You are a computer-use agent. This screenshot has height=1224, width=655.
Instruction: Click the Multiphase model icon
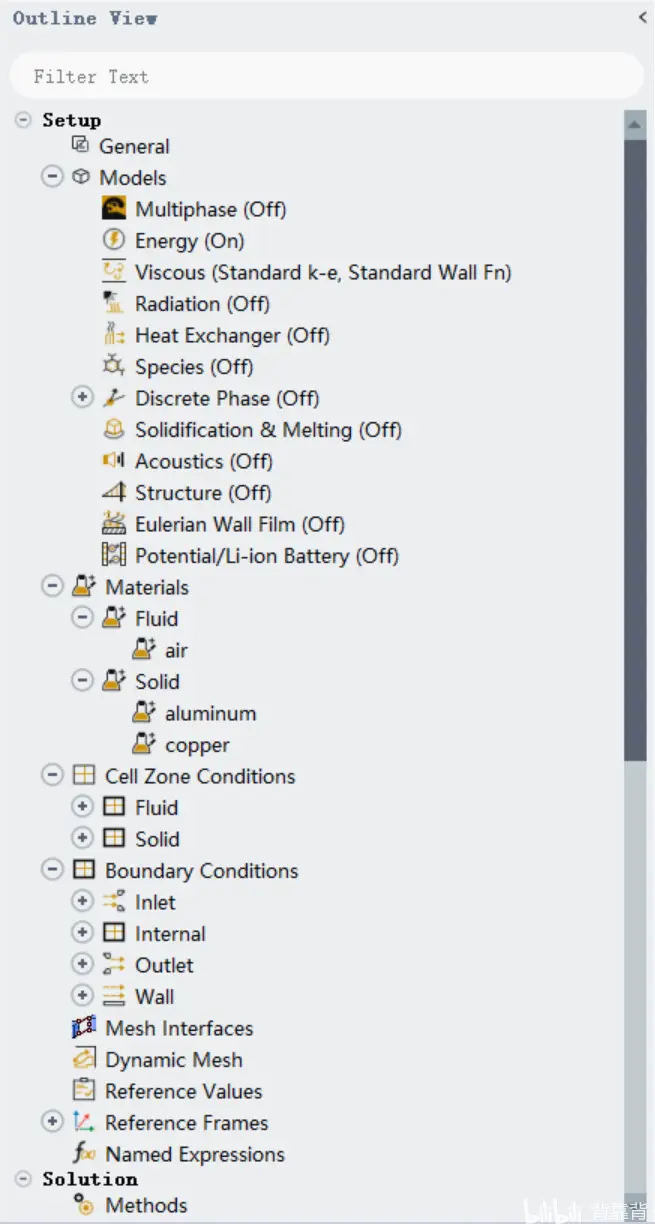[x=114, y=209]
